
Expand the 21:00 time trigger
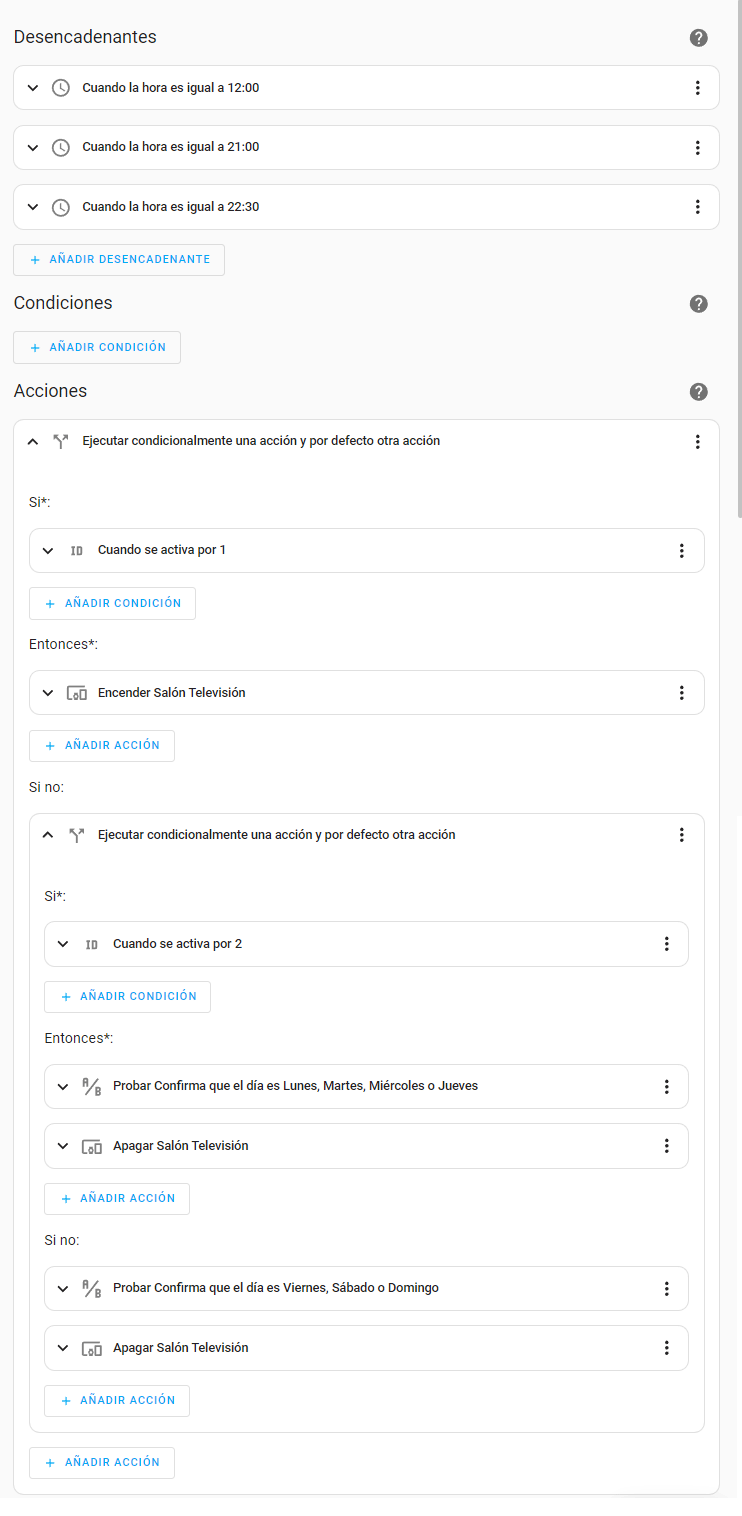point(33,148)
